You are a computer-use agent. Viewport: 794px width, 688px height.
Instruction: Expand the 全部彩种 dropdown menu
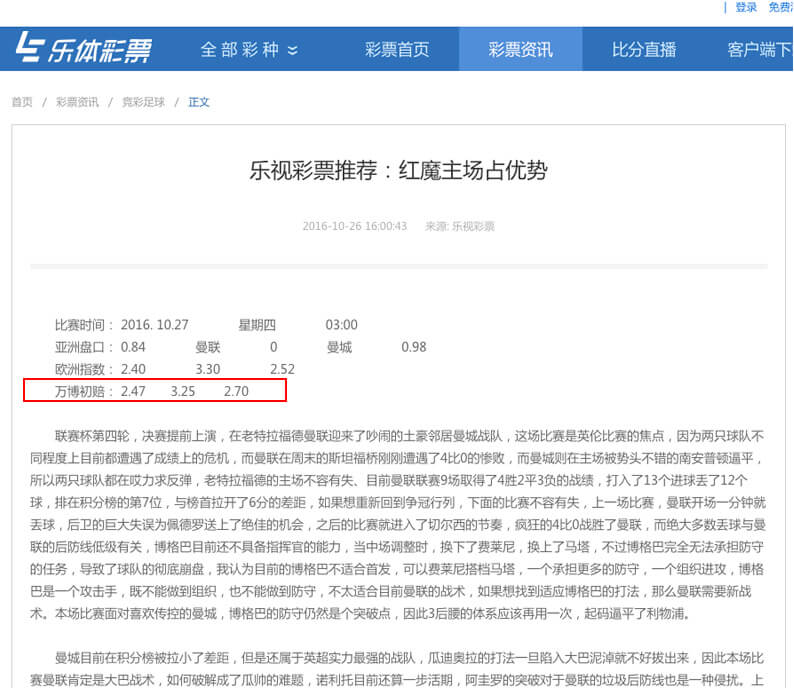(249, 49)
